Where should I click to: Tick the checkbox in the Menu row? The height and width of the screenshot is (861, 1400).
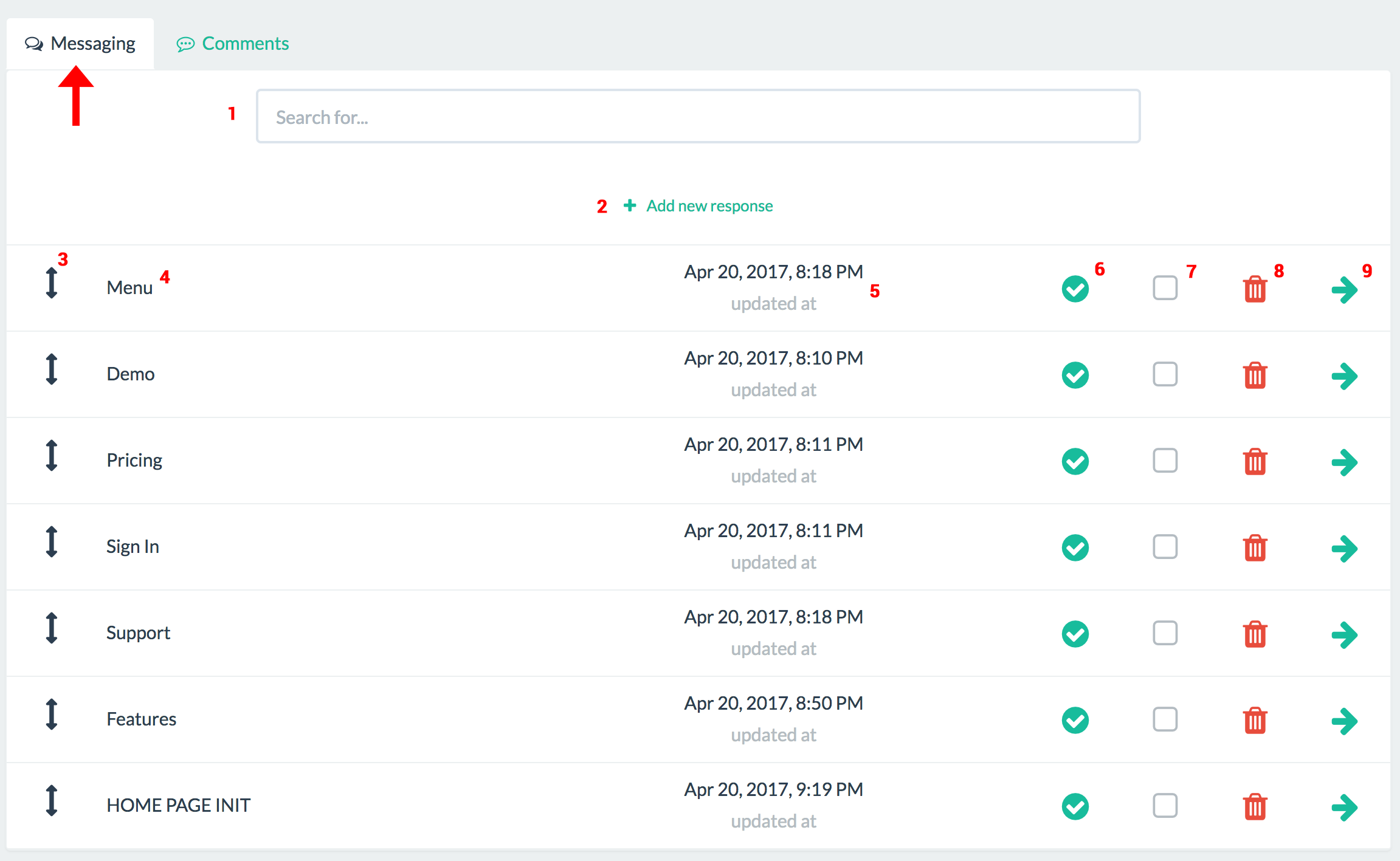pyautogui.click(x=1165, y=288)
